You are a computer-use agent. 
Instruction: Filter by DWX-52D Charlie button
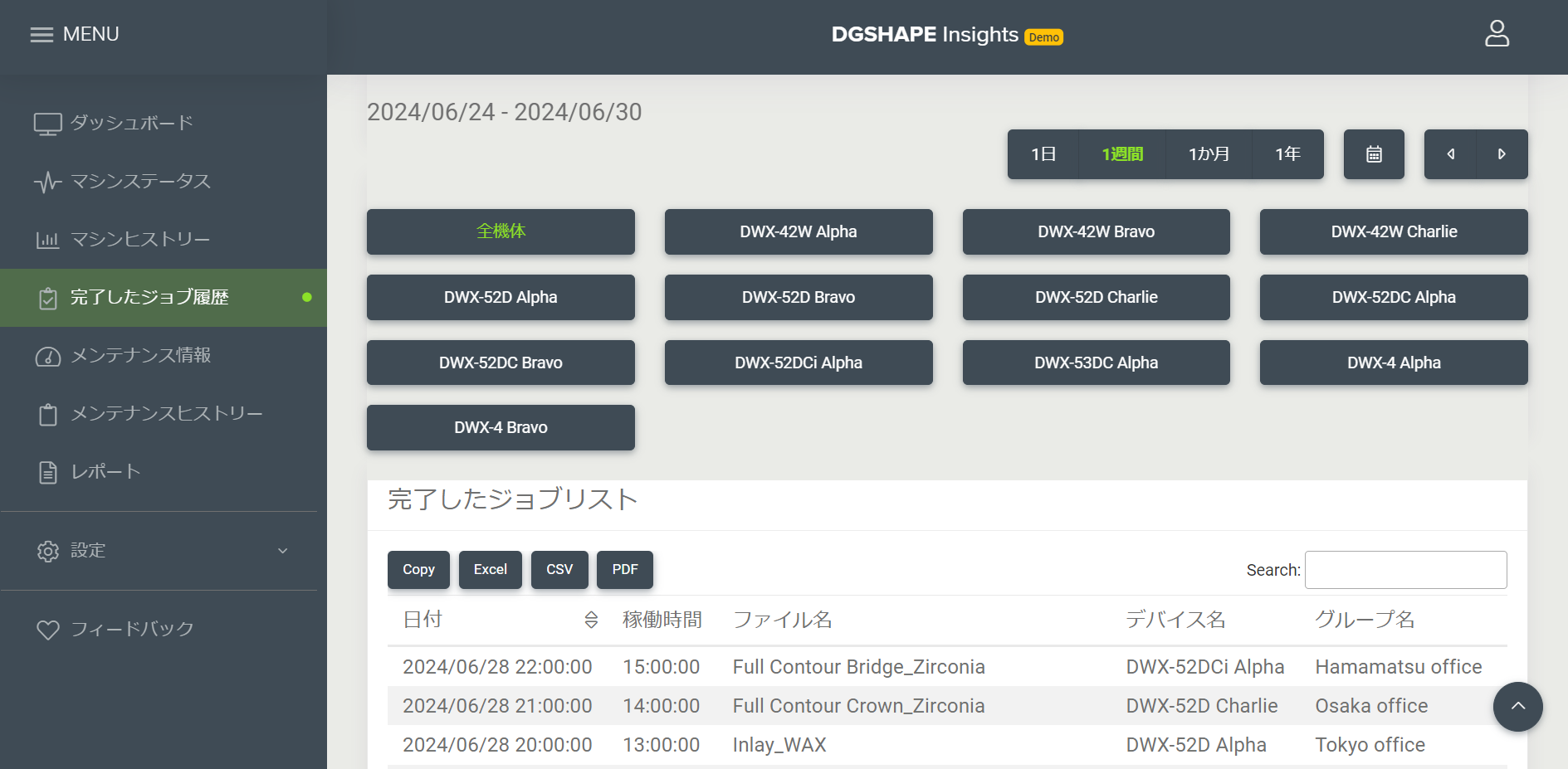(1096, 297)
